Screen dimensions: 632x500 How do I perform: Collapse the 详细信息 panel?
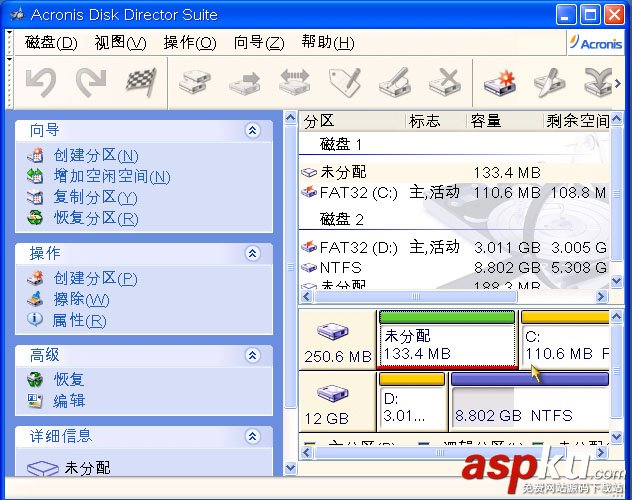point(252,436)
